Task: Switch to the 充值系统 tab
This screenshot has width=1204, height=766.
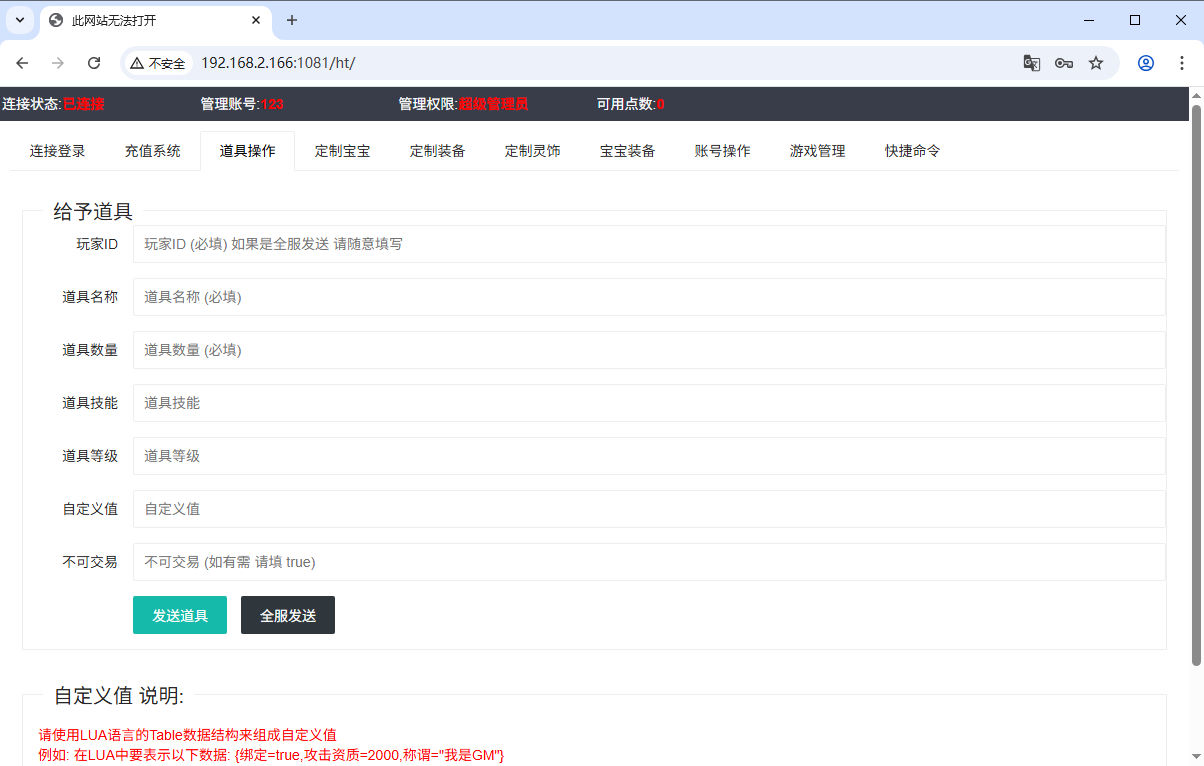Action: 153,151
